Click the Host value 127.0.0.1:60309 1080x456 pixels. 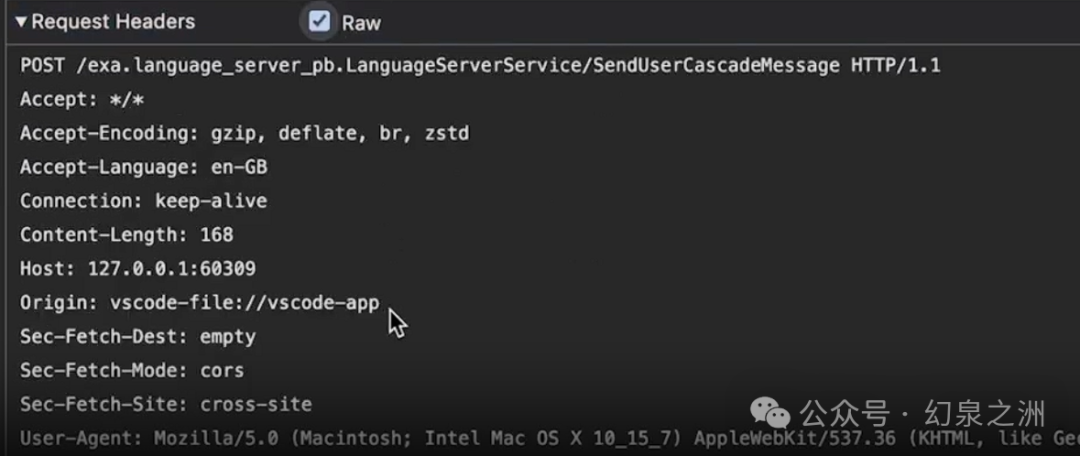coord(172,269)
